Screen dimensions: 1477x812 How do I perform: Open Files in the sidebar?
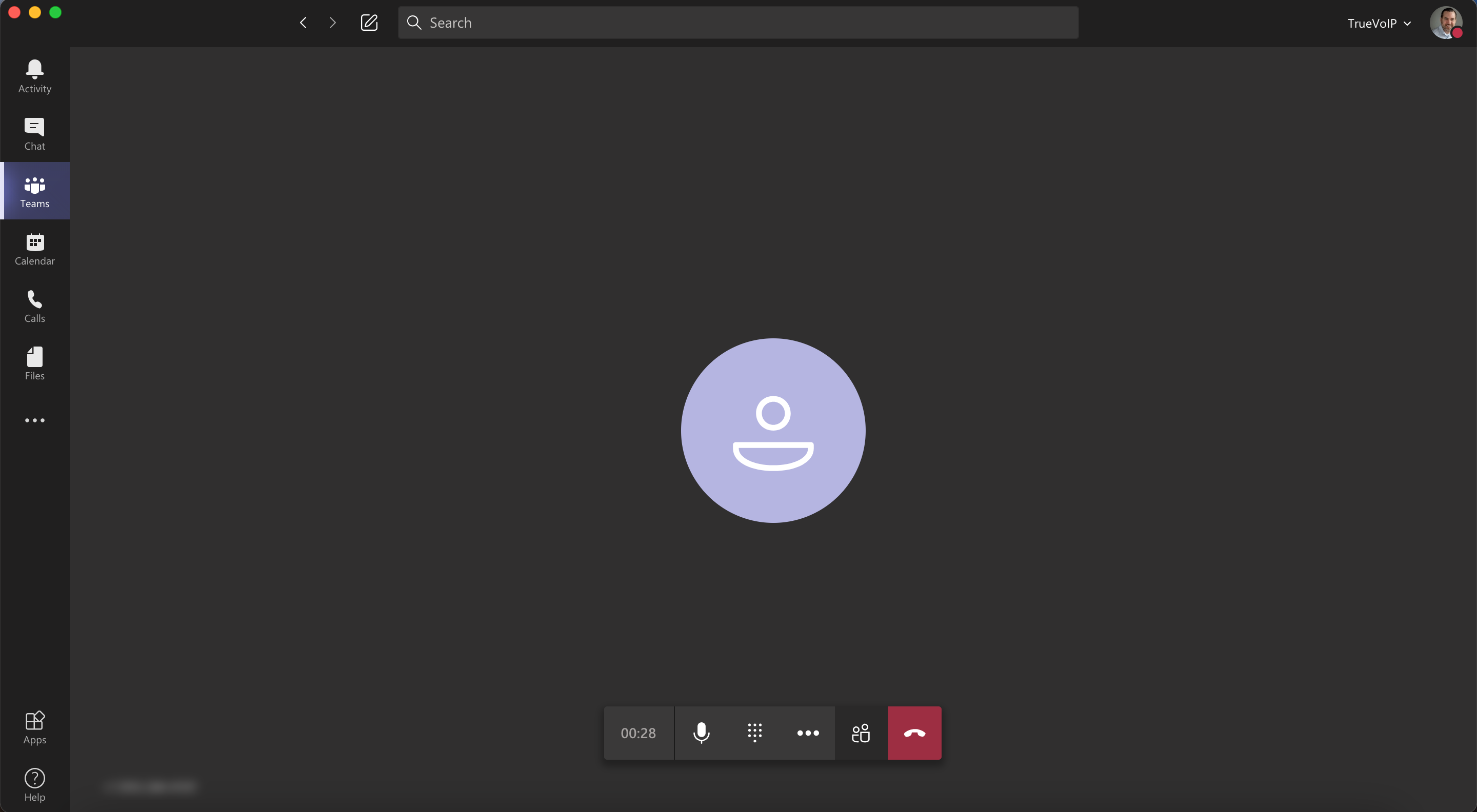[34, 363]
